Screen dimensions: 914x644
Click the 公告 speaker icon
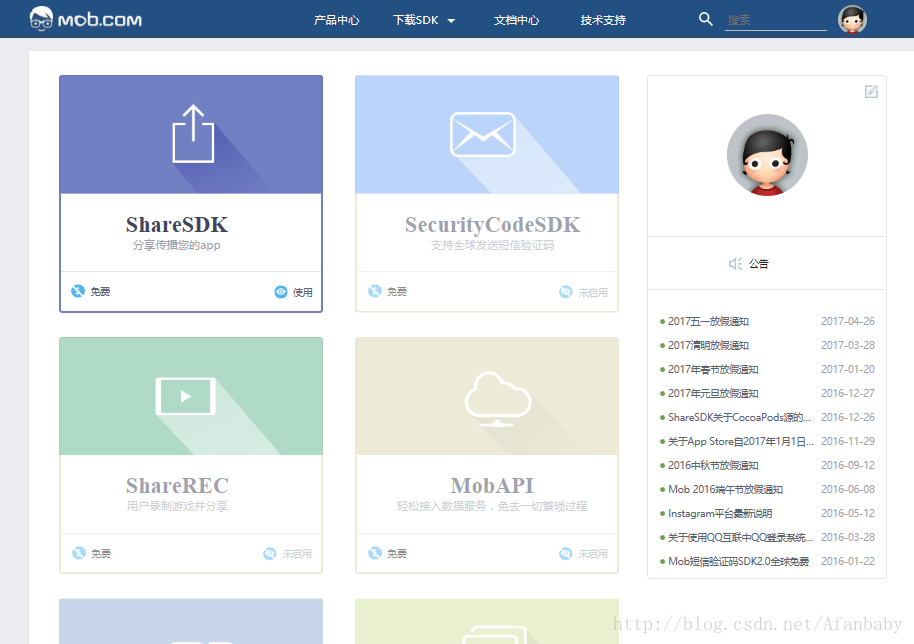coord(735,263)
